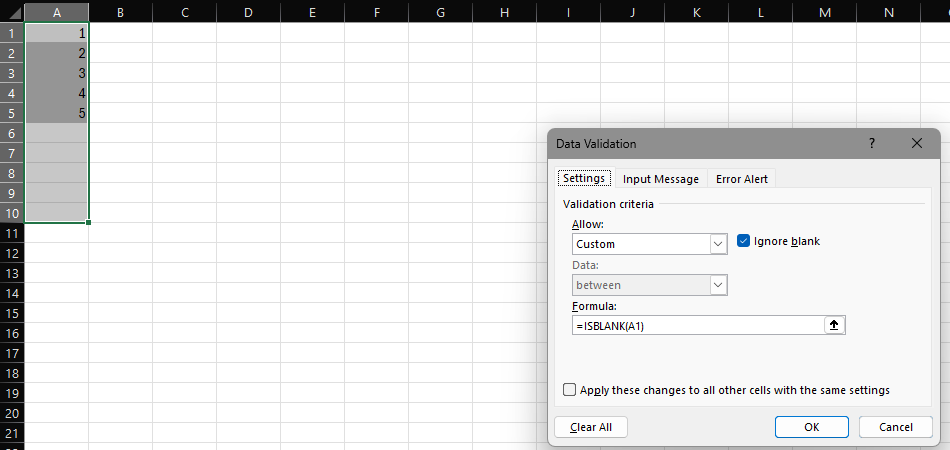The image size is (950, 450).
Task: Click the Help question mark in Data Validation
Action: click(872, 144)
